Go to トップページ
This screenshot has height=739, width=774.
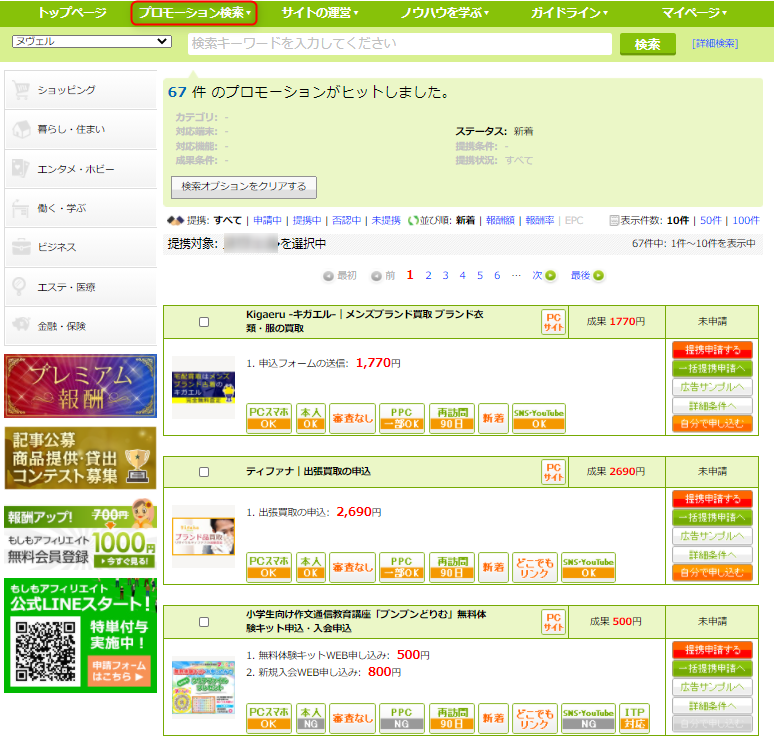click(73, 13)
